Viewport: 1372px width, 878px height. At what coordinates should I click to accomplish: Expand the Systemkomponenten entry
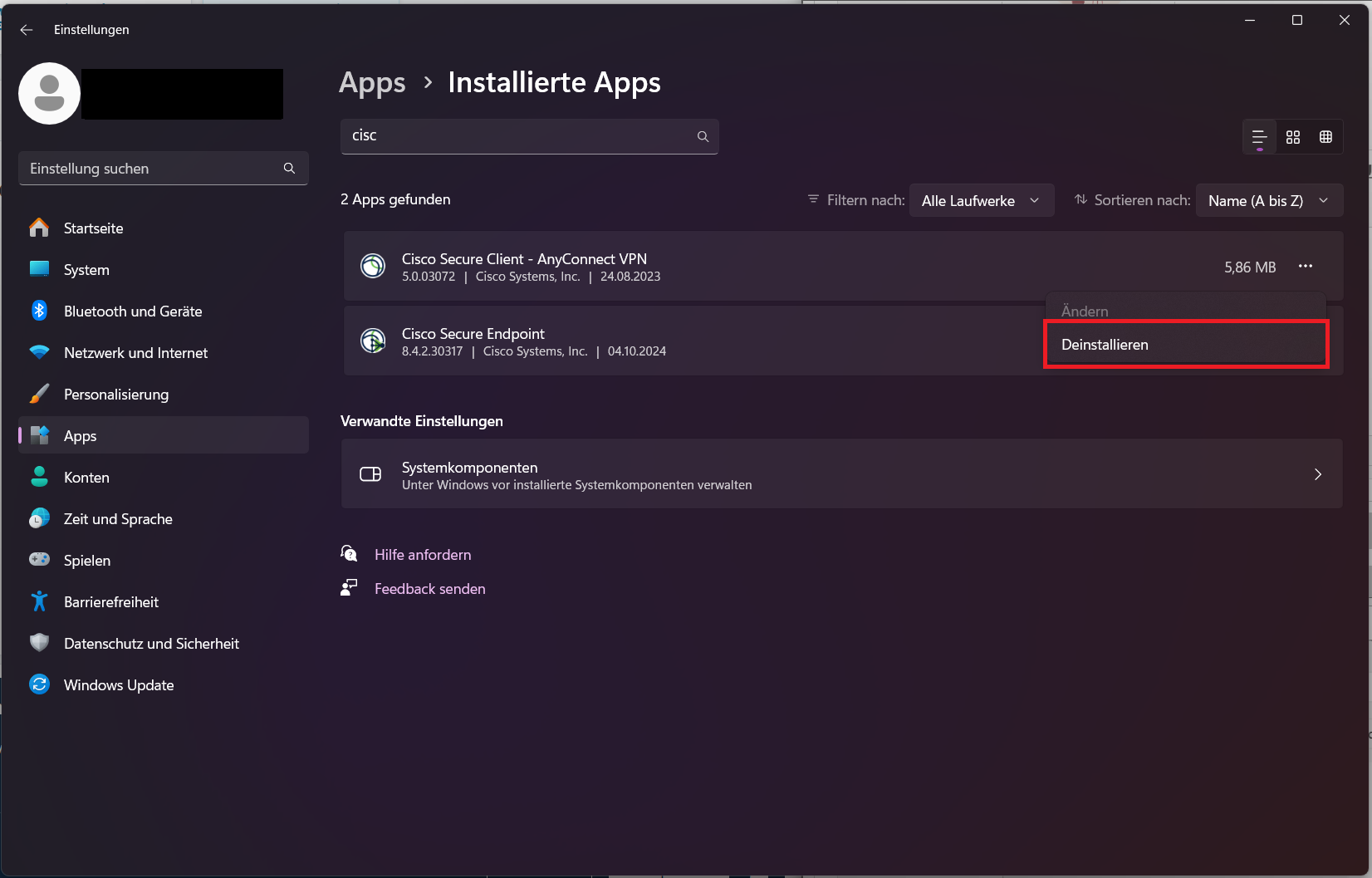coord(841,474)
